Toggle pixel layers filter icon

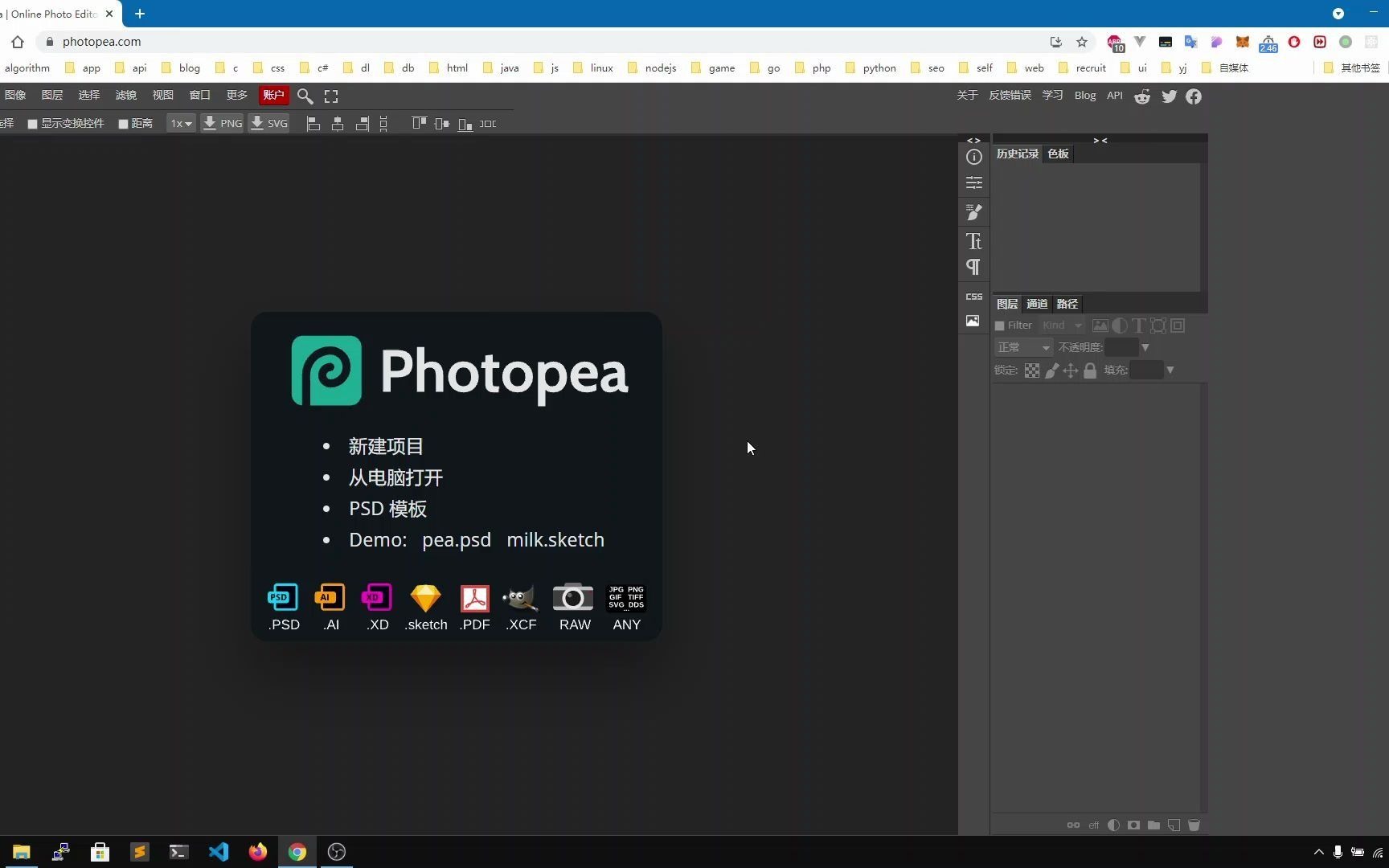click(x=1100, y=325)
